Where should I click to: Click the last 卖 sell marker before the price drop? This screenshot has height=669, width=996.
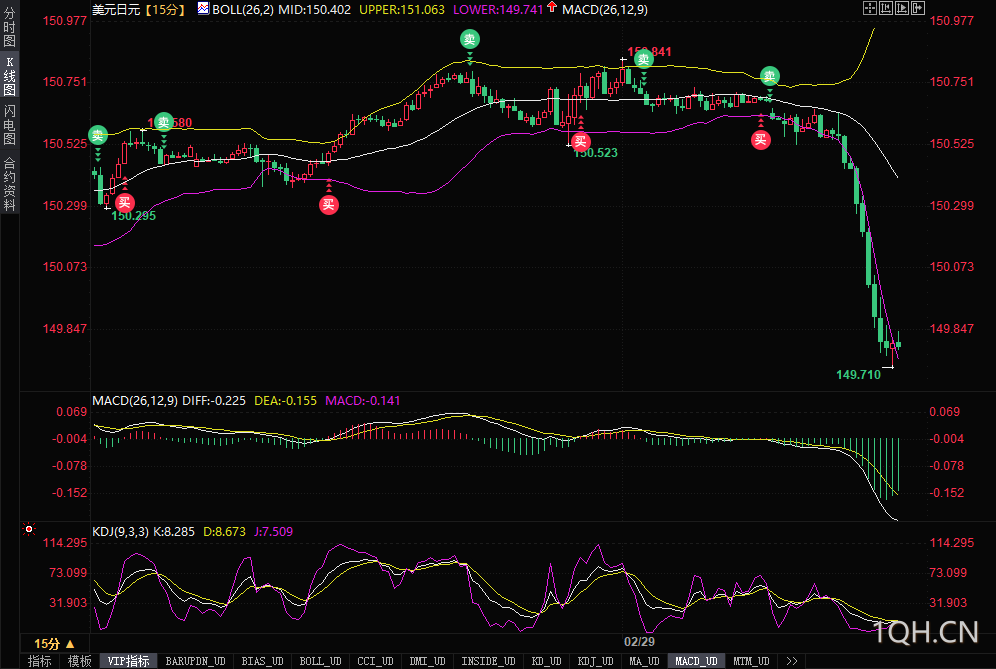(770, 76)
